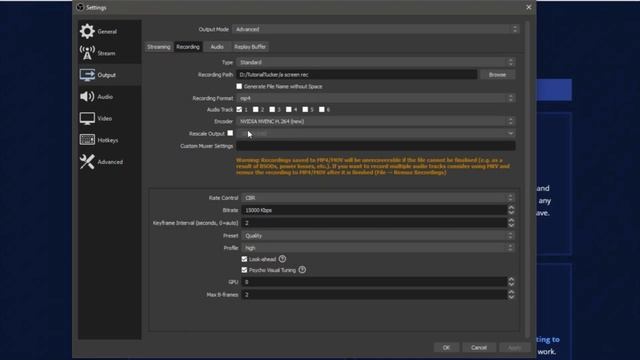Switch to the Streaming tab
This screenshot has height=360, width=640.
click(159, 47)
